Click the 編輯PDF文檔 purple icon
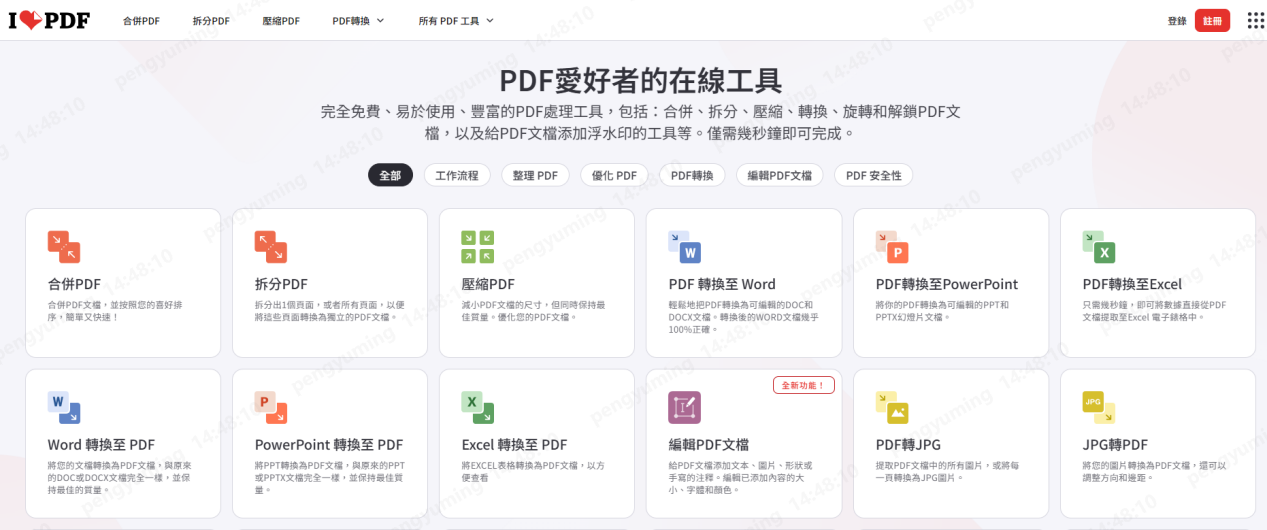Screen dimensions: 1267x530 pyautogui.click(x=684, y=407)
